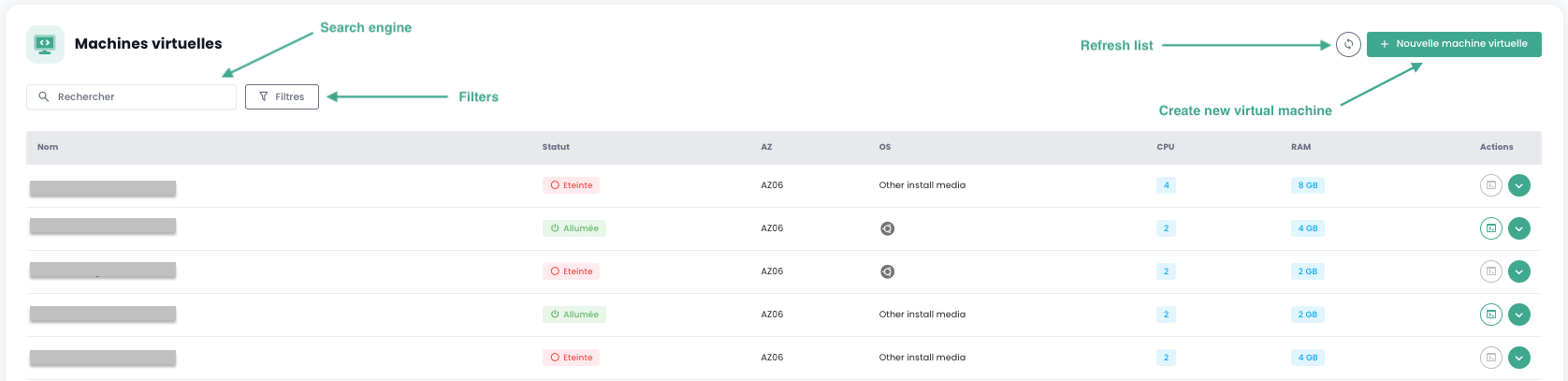Expand actions chevron for the second row VM
Screen dimensions: 1568x381
[1518, 228]
